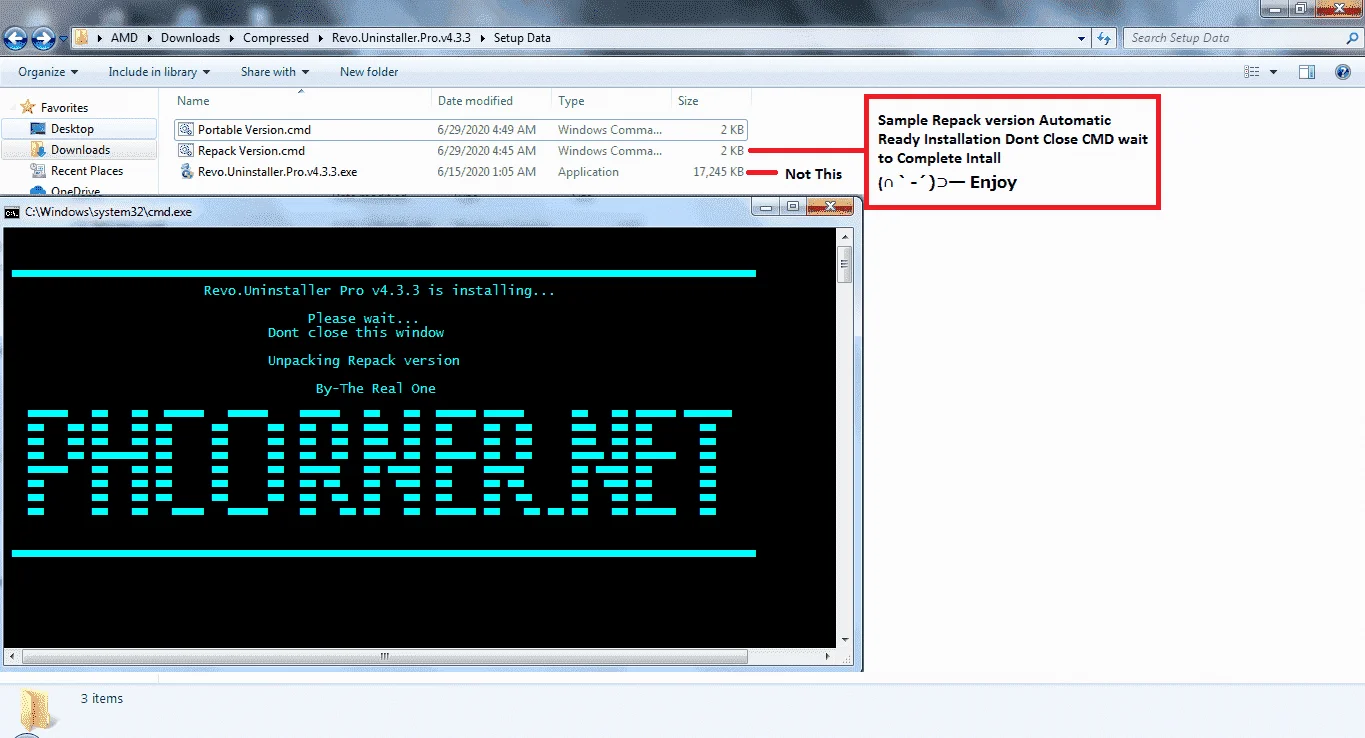The height and width of the screenshot is (738, 1365).
Task: Click the Explorer Forward navigation arrow
Action: (43, 38)
